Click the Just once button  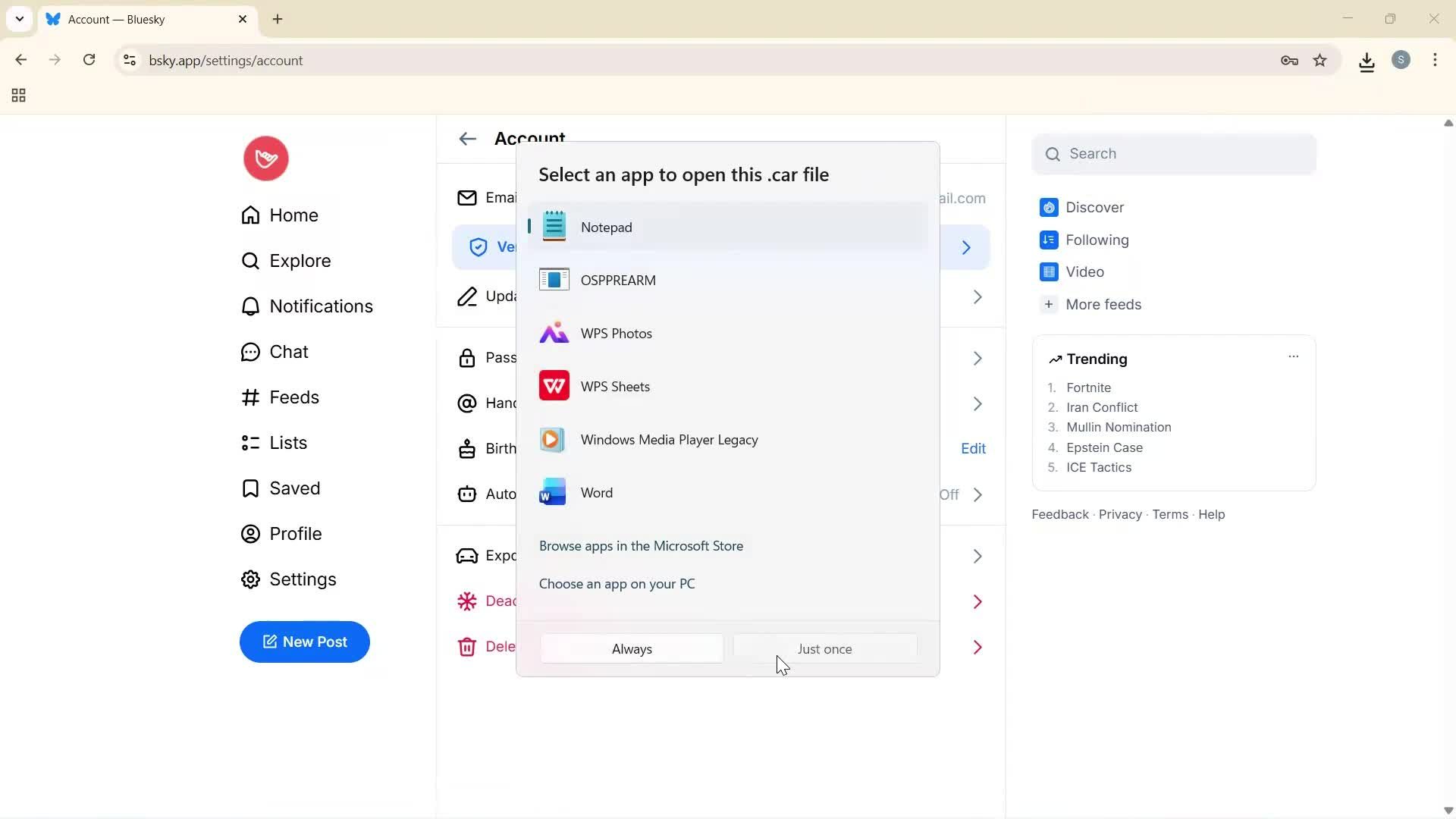824,649
